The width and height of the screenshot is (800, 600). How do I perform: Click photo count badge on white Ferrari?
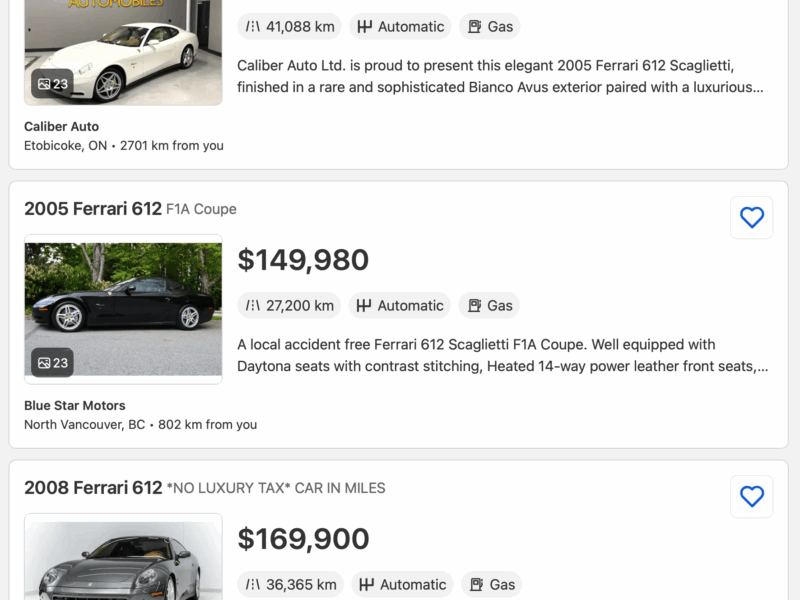[52, 84]
